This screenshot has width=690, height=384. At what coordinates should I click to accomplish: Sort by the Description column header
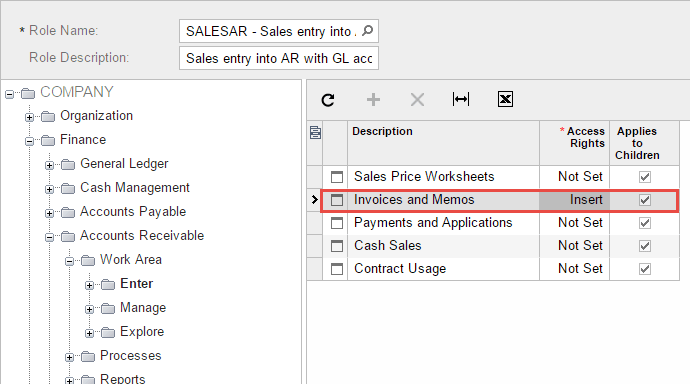click(444, 143)
